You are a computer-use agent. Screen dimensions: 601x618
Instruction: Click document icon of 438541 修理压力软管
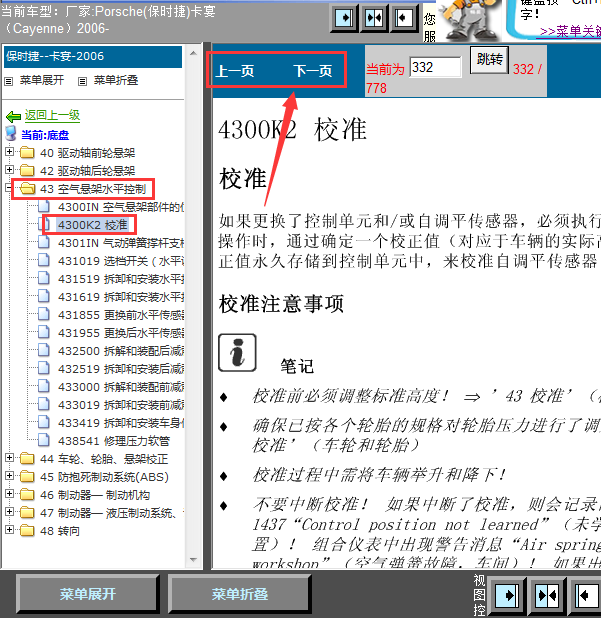(x=44, y=440)
